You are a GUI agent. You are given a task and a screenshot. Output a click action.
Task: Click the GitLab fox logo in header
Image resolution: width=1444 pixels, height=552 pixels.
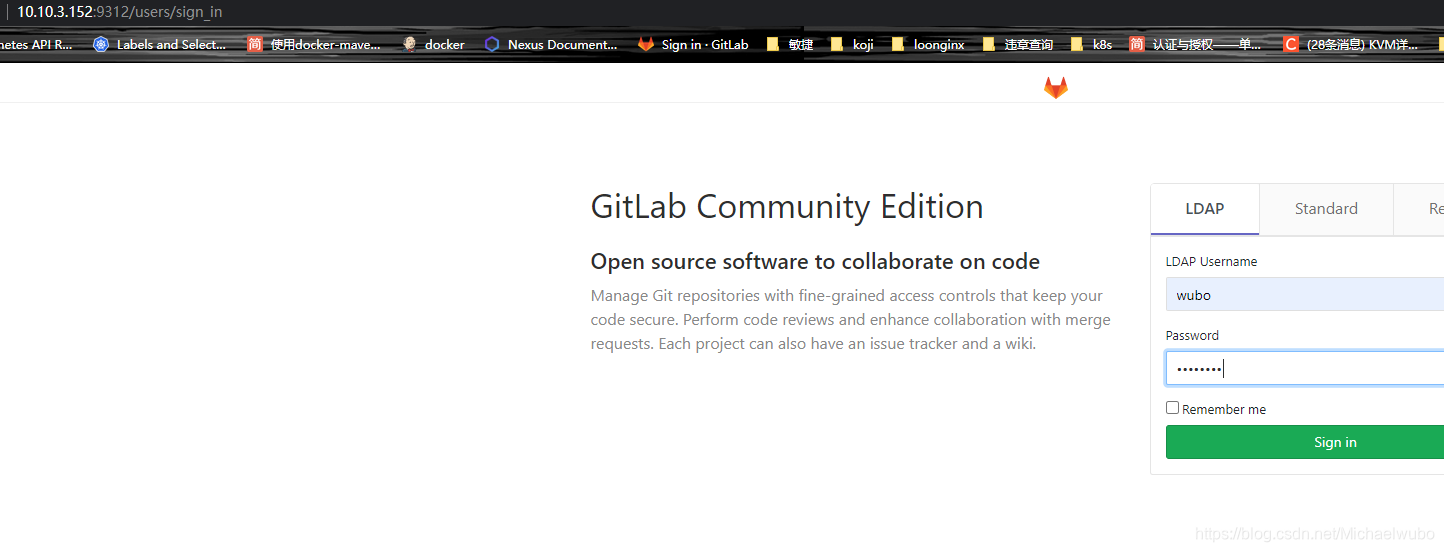(x=1056, y=88)
